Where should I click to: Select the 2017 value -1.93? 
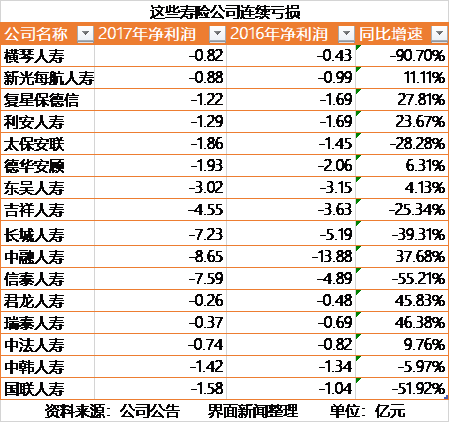point(207,165)
